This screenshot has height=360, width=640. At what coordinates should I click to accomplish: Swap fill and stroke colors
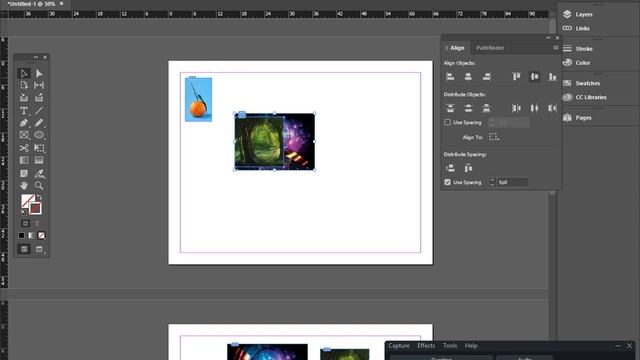(39, 198)
